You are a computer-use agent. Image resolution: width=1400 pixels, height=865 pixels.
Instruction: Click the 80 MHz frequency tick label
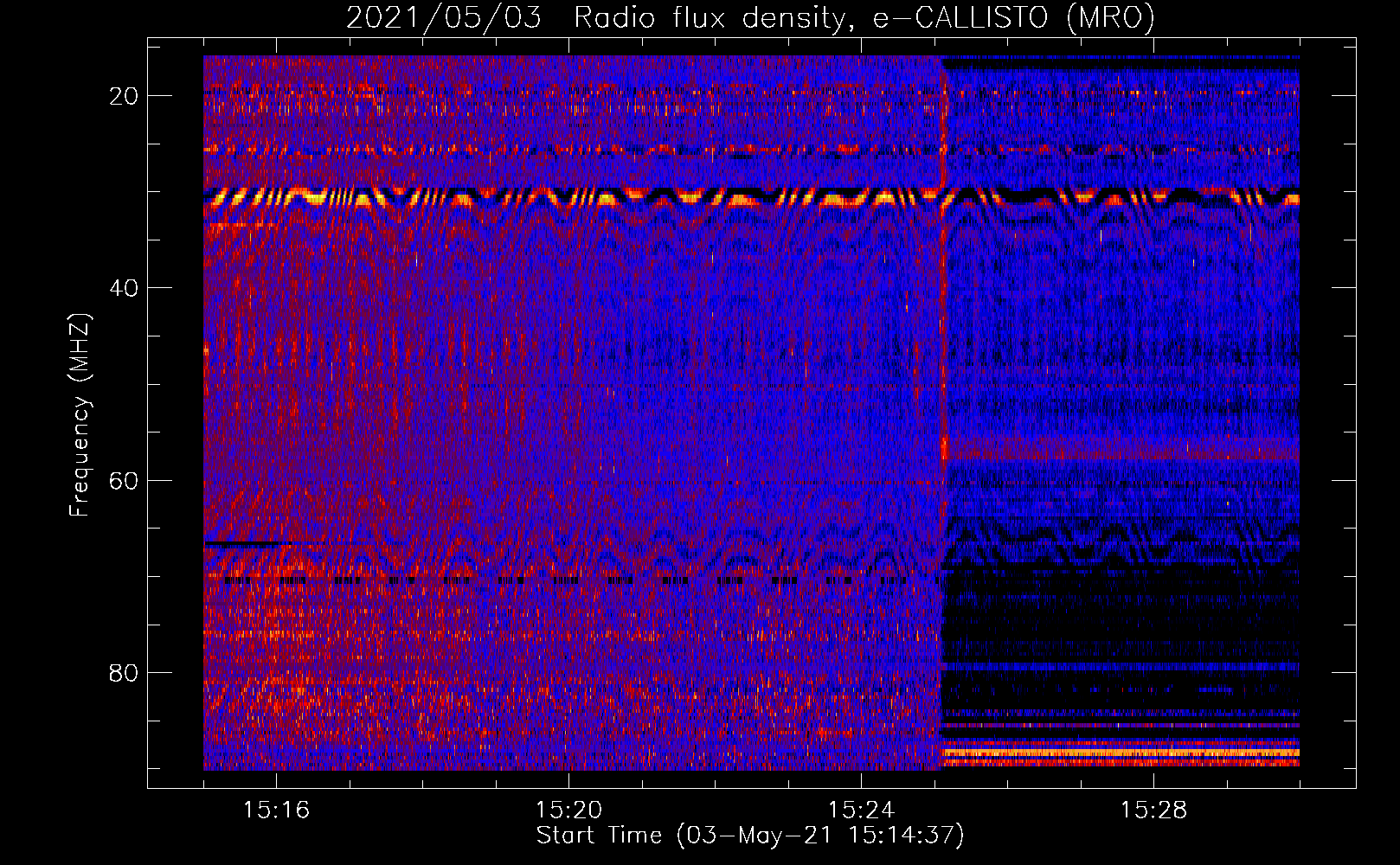tap(124, 672)
